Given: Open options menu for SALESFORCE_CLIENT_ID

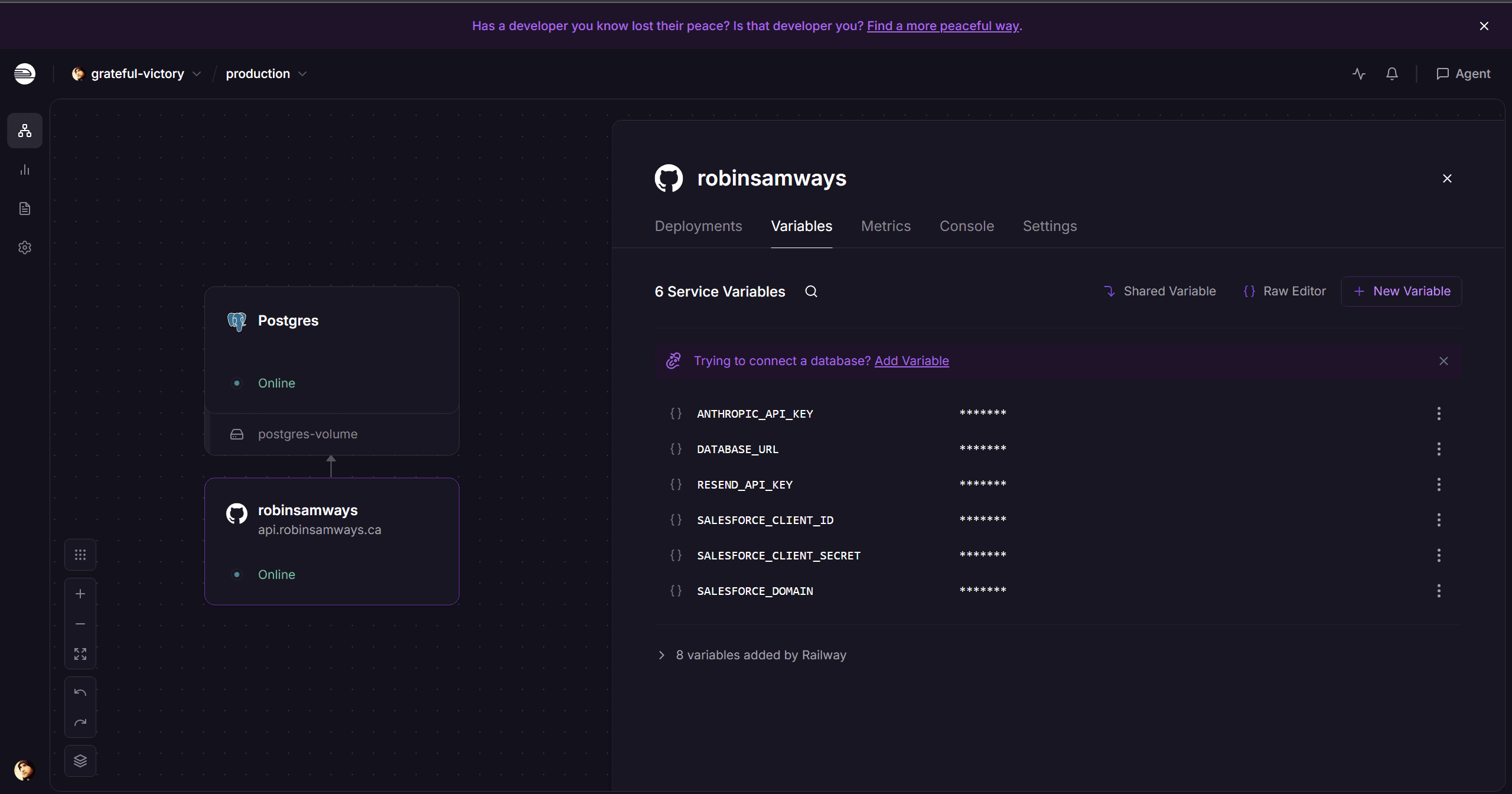Looking at the screenshot, I should [1439, 520].
